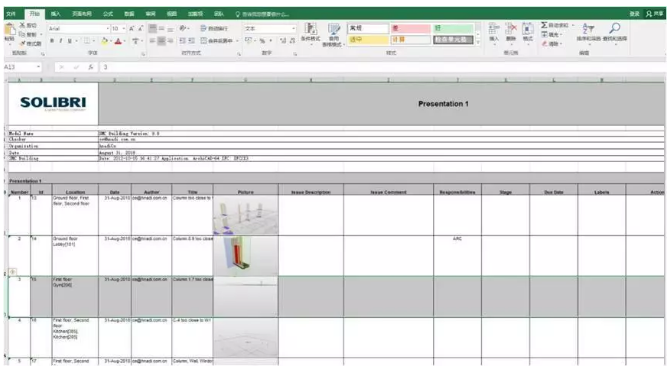Viewport: 671px width, 374px height.
Task: Toggle align text left
Action: (x=152, y=41)
